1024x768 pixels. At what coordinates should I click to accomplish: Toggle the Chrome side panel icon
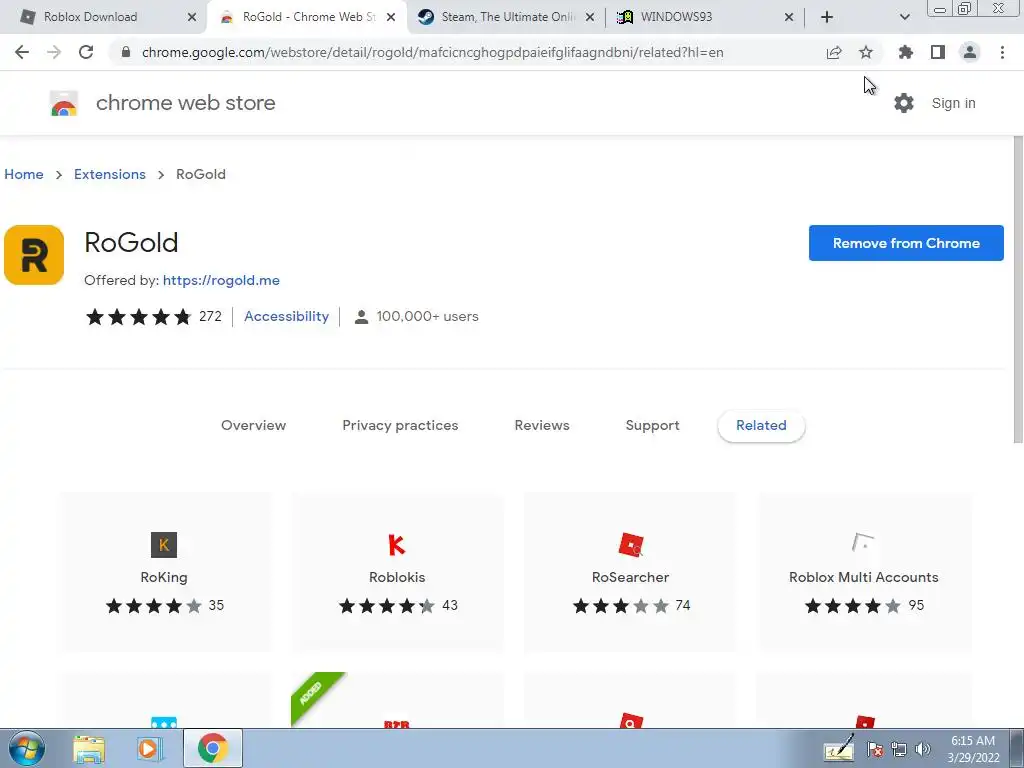tap(938, 52)
